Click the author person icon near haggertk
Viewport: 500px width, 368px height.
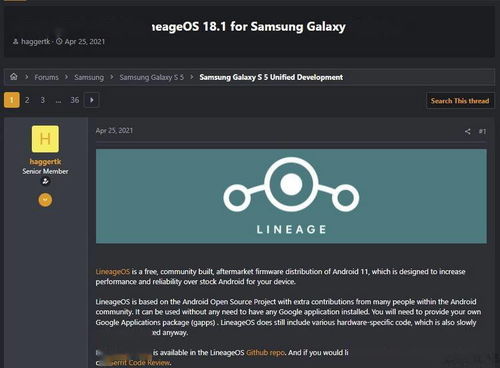15,41
